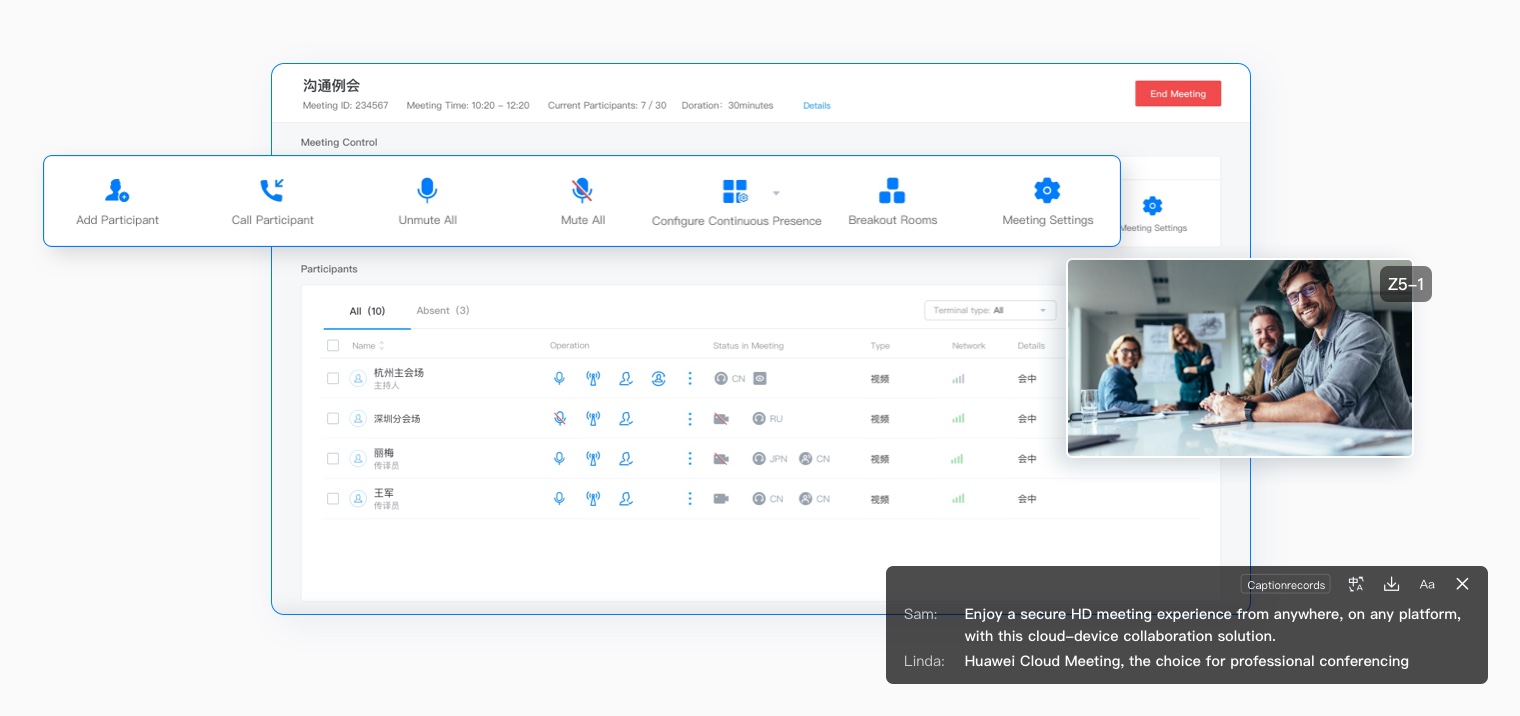Click the Z5-1 video thumbnail
The height and width of the screenshot is (716, 1520).
click(1239, 358)
